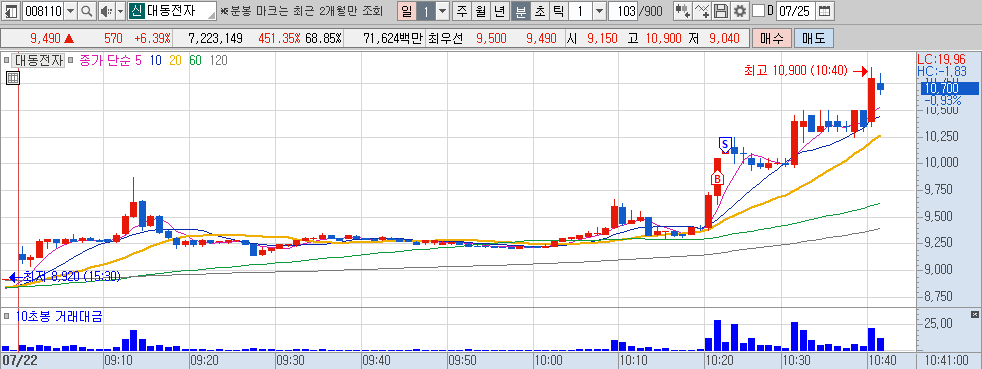The width and height of the screenshot is (982, 369).
Task: Click the 종가 단순 moving average label
Action: 105,61
